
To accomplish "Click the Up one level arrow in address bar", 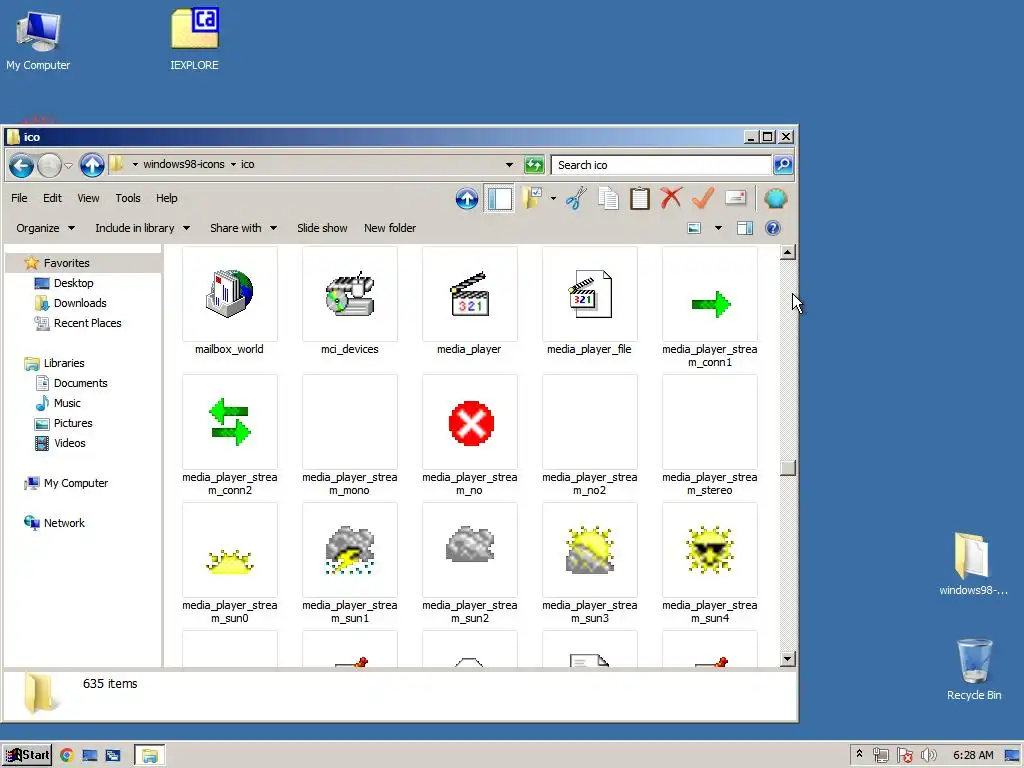I will (92, 165).
